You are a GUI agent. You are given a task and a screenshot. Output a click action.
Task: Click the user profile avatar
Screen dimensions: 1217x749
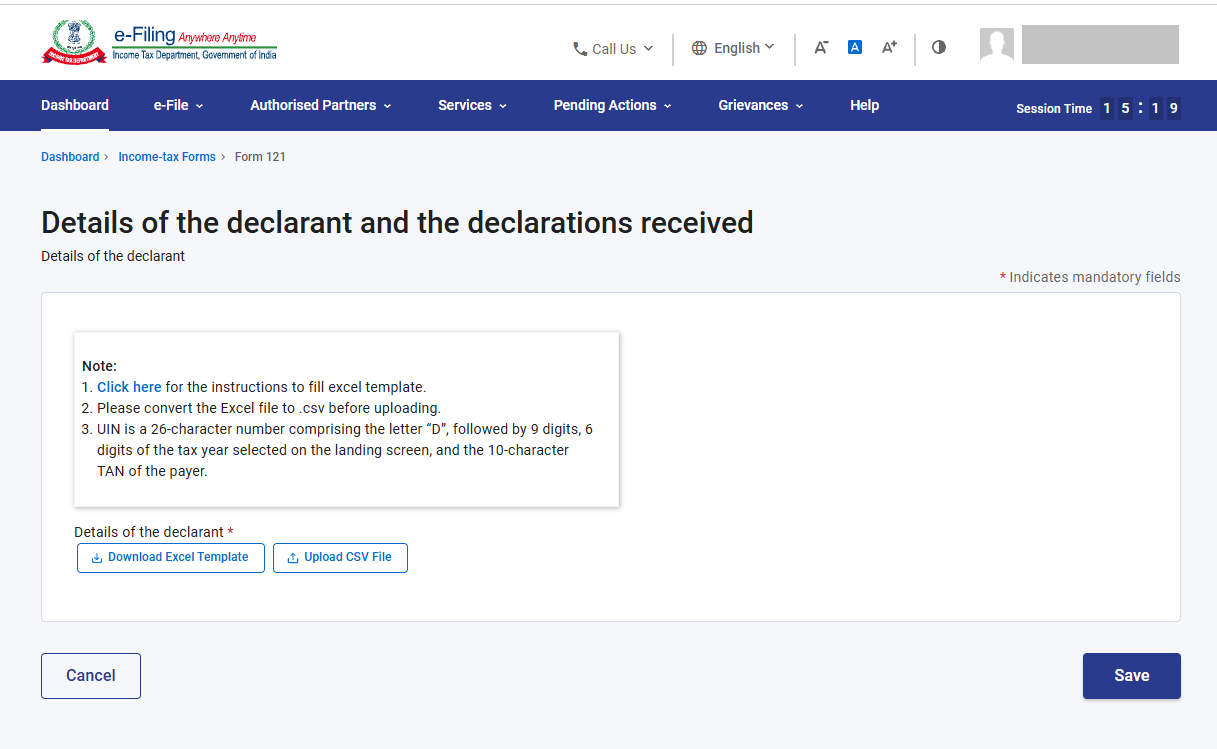coord(997,44)
